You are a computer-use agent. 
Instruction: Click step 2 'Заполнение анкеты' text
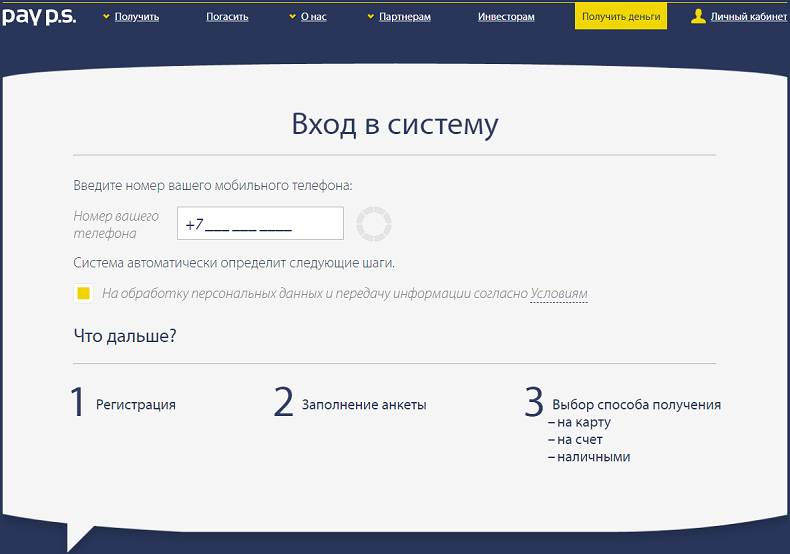(x=364, y=404)
